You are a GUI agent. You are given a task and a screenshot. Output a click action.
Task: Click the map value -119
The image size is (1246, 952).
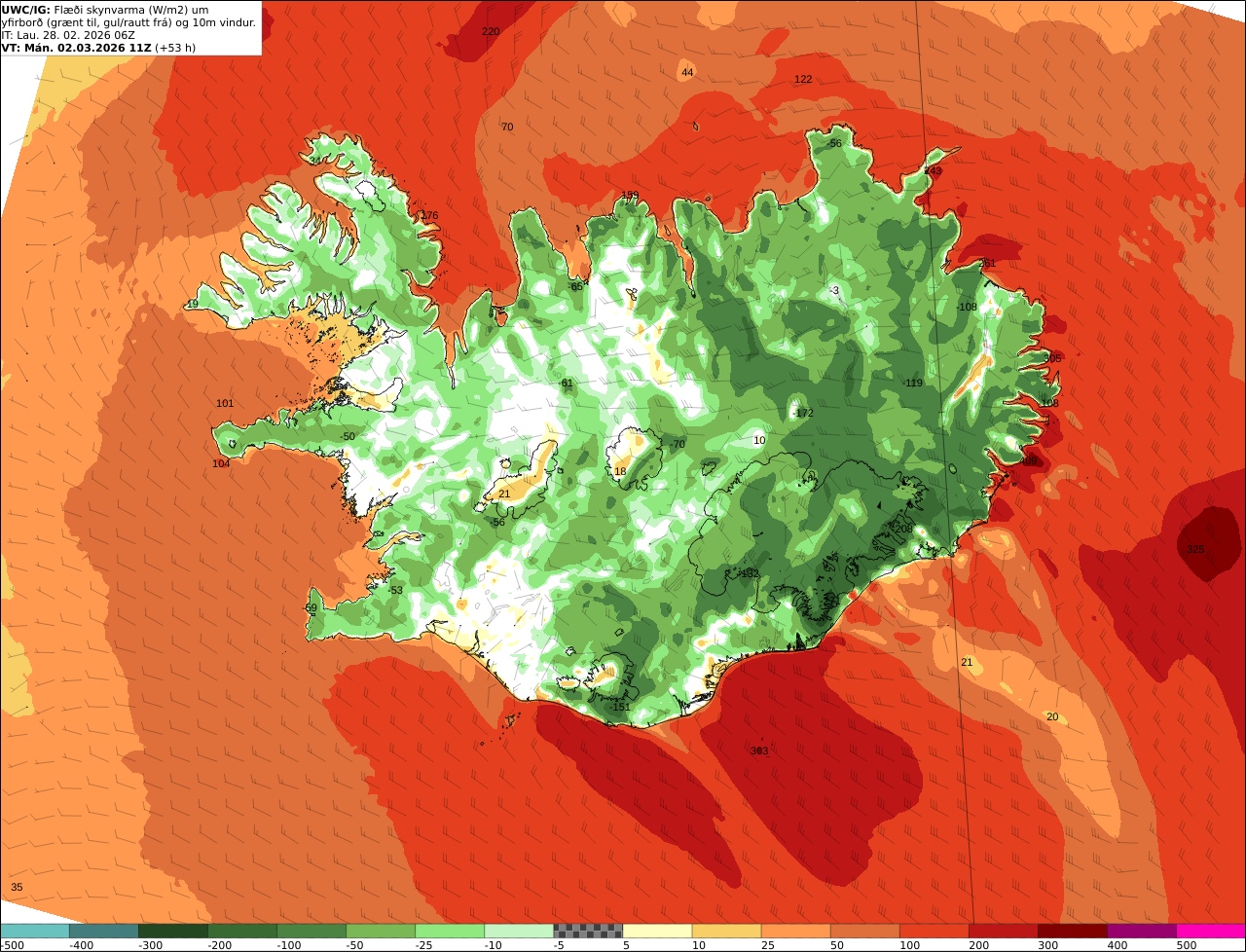(x=912, y=384)
